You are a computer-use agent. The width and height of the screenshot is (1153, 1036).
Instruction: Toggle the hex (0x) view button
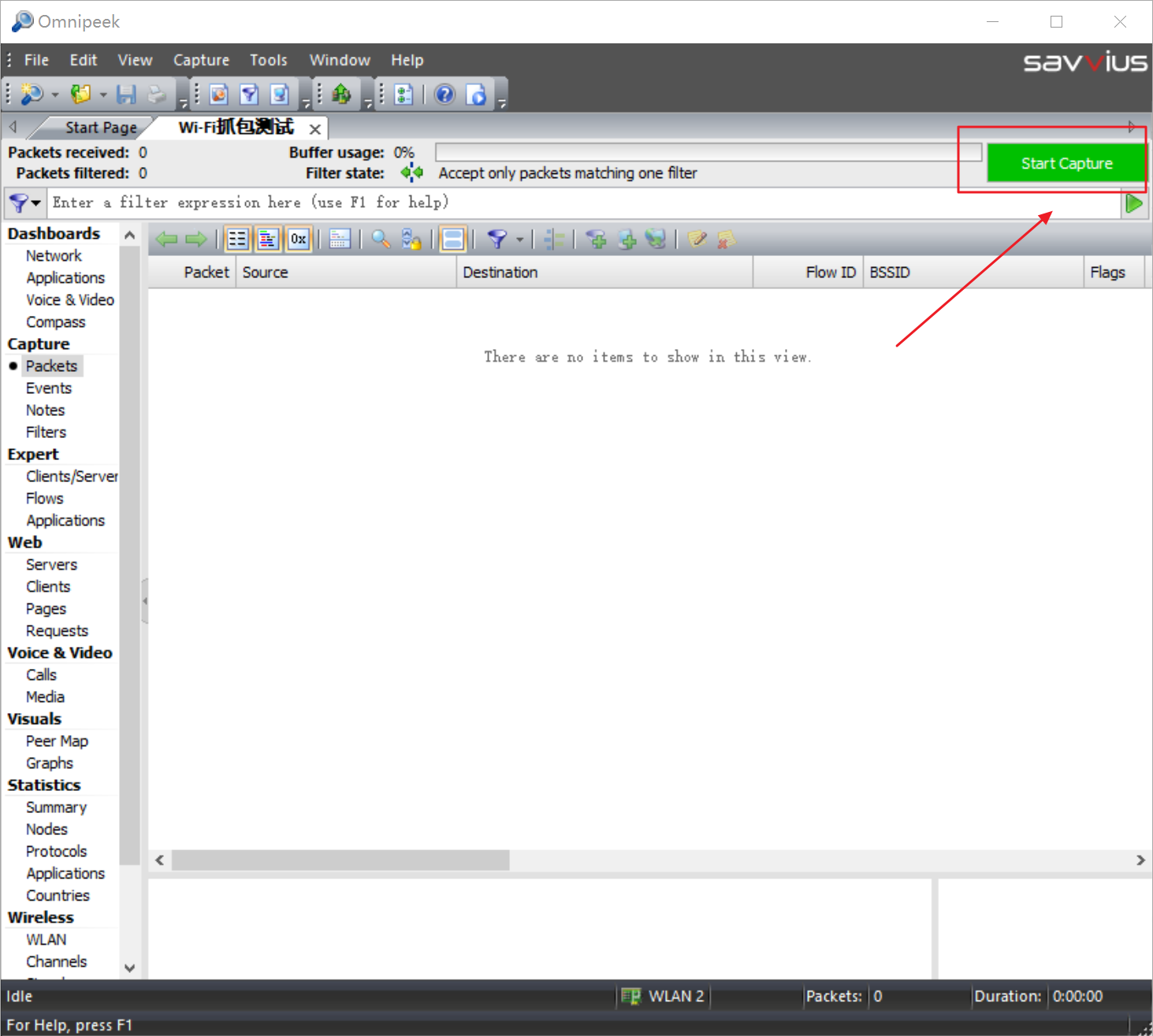[x=299, y=240]
